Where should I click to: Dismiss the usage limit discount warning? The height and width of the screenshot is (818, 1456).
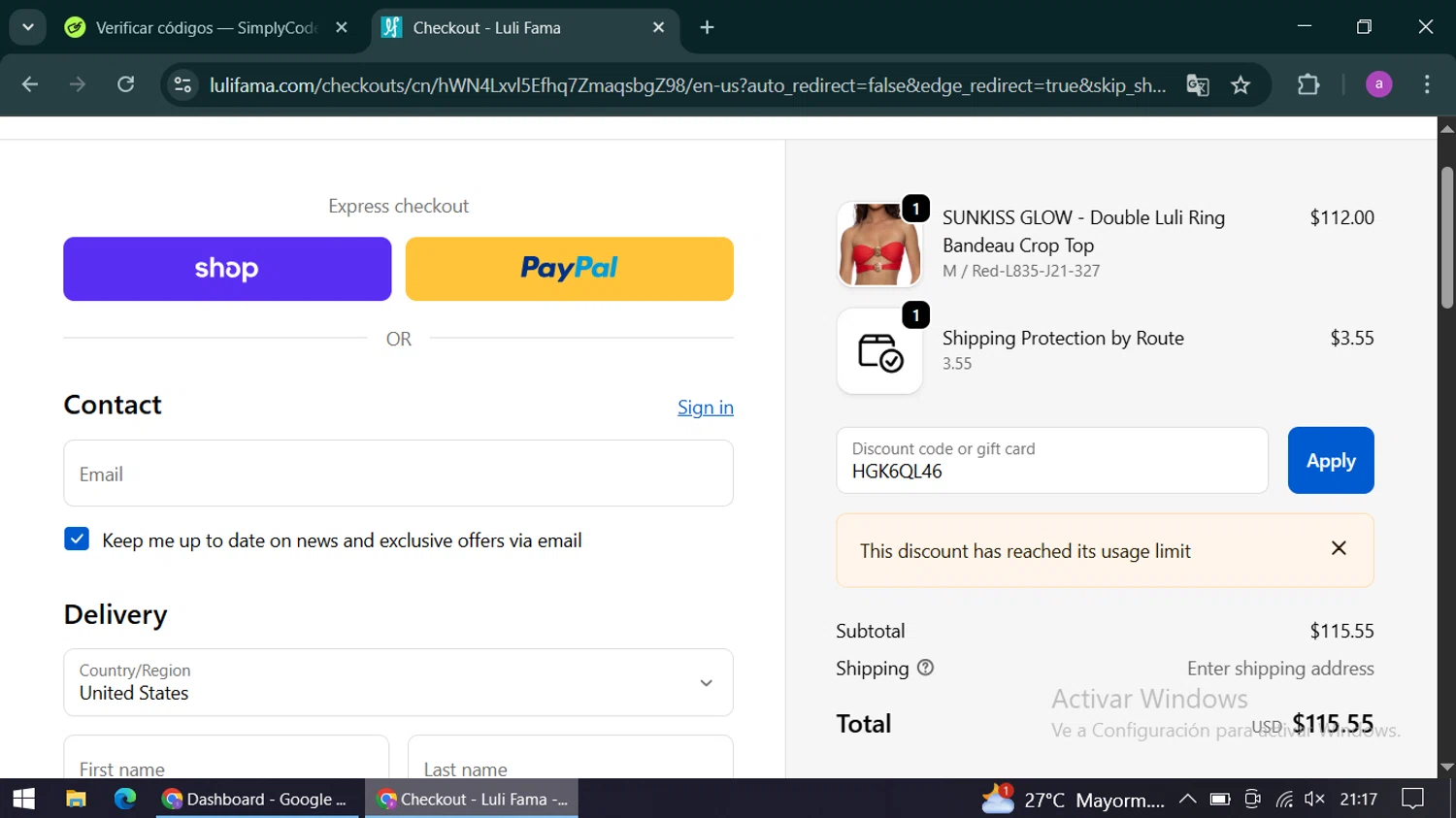click(x=1339, y=549)
